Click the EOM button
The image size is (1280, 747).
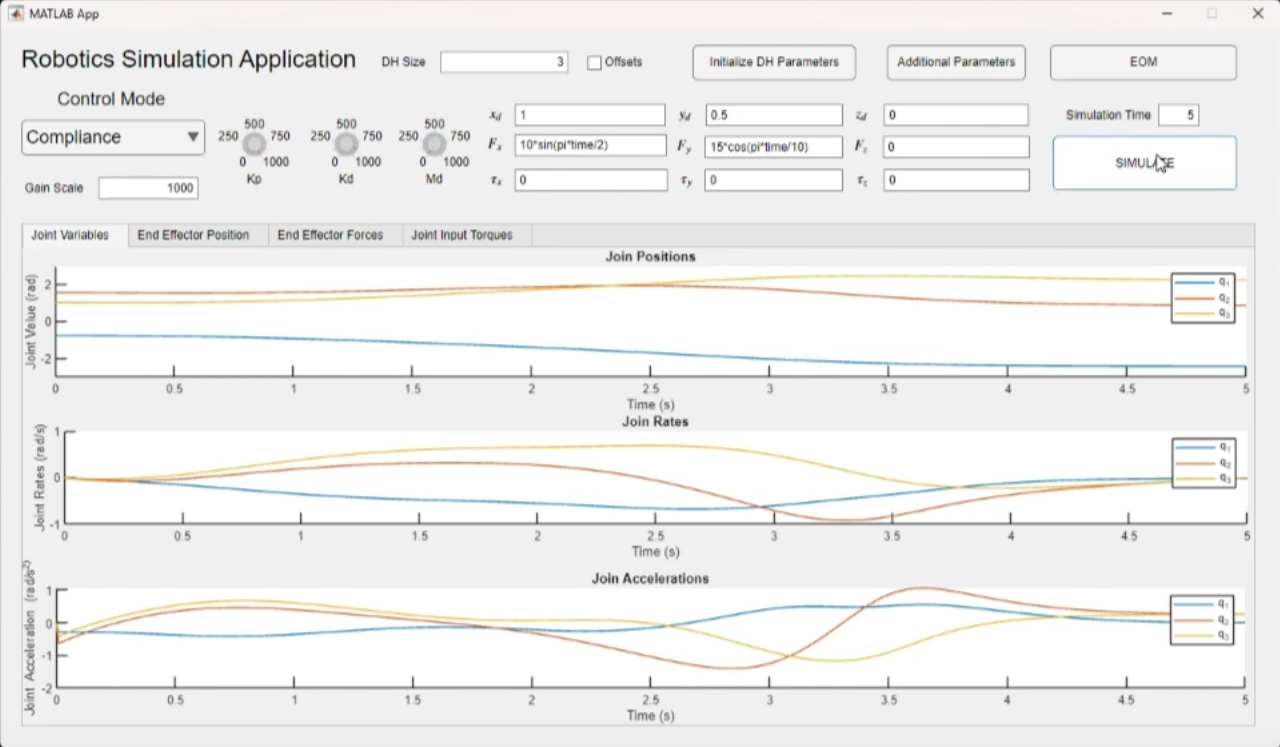pos(1143,62)
